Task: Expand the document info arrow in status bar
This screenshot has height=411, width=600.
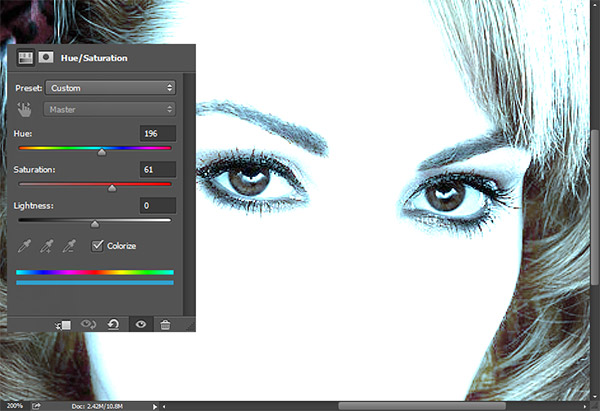Action: (x=154, y=406)
